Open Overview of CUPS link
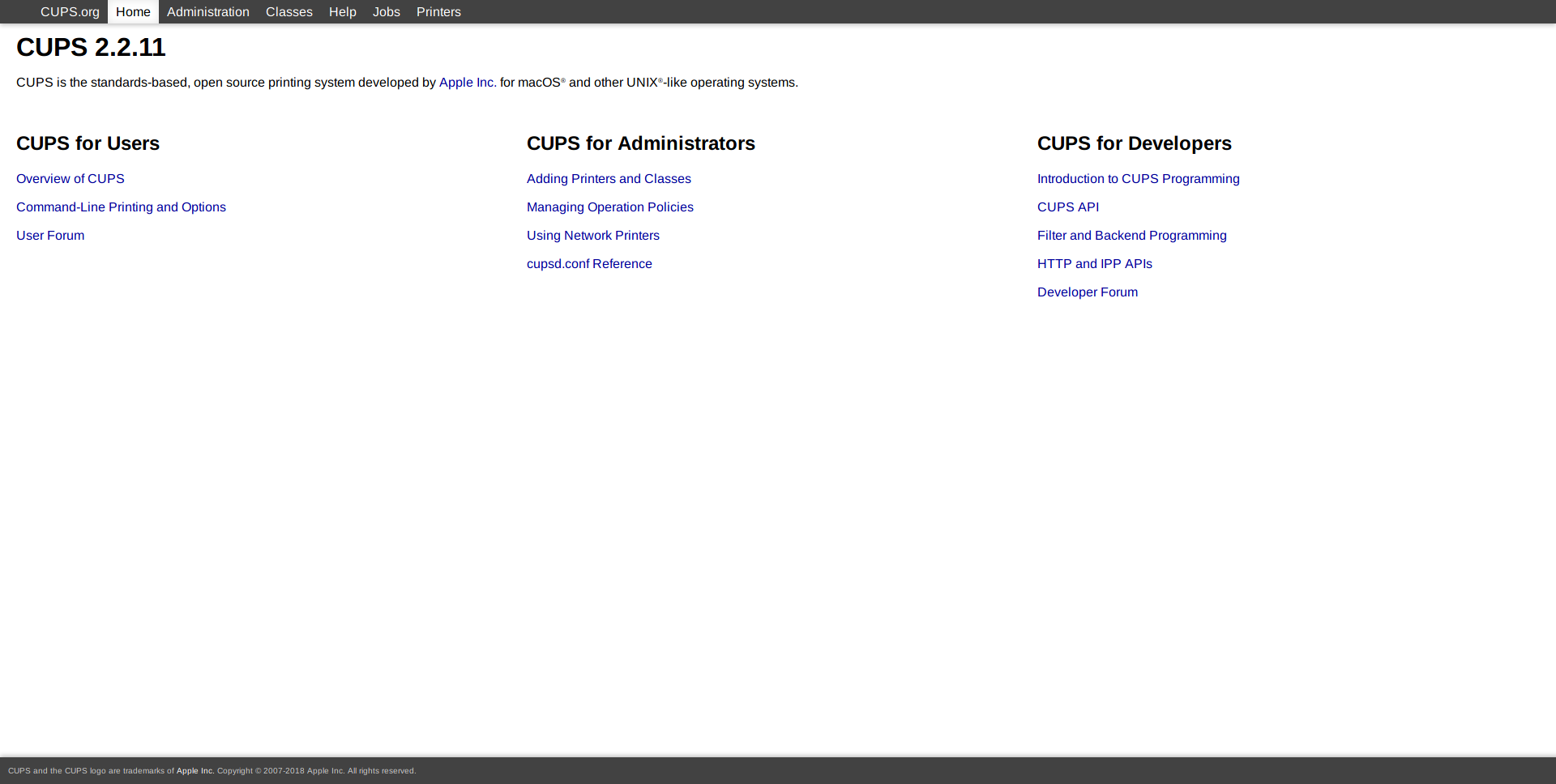Image resolution: width=1556 pixels, height=784 pixels. pos(71,179)
